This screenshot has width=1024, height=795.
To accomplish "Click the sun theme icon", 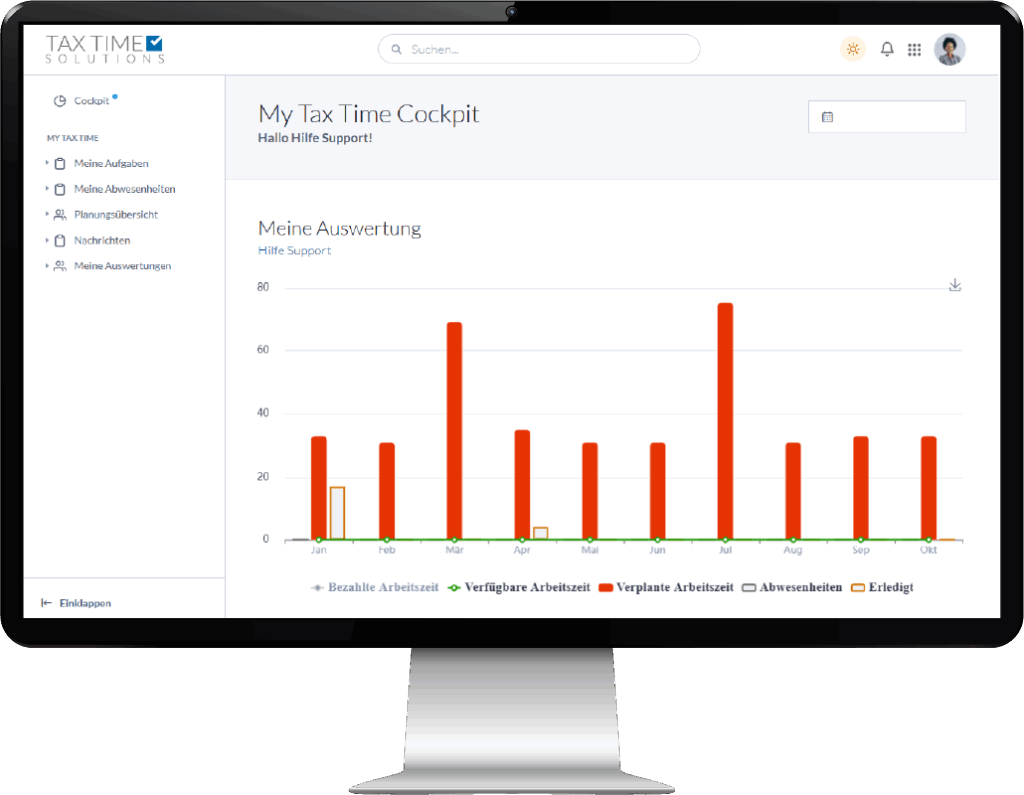I will click(852, 49).
